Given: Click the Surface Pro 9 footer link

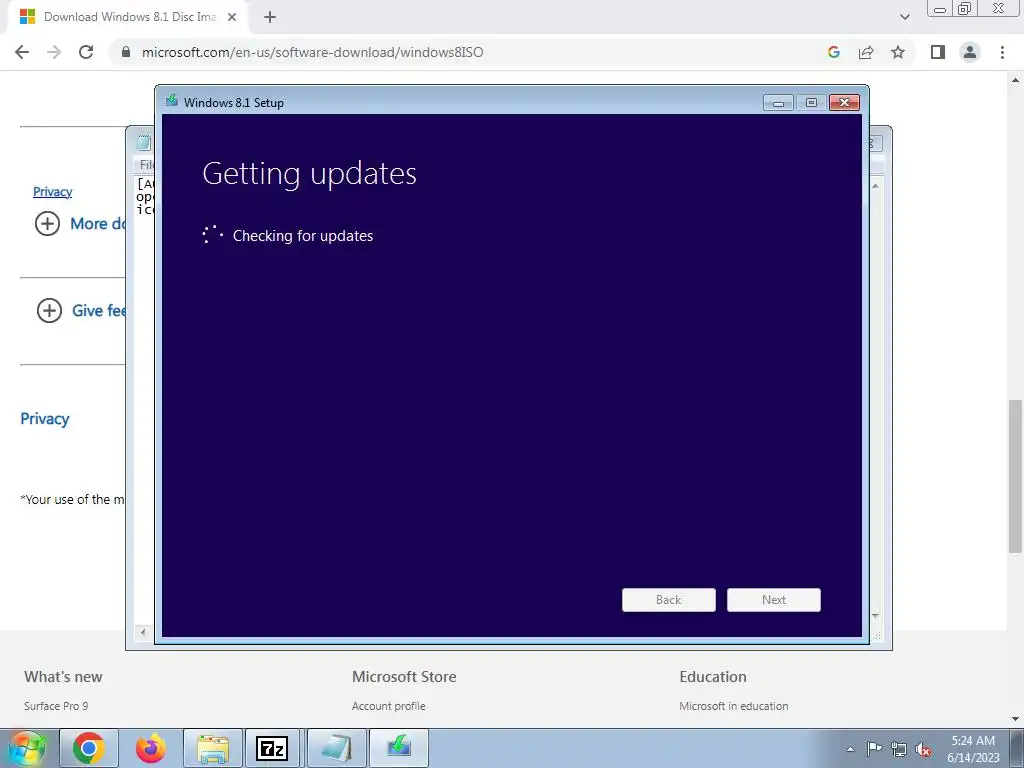Looking at the screenshot, I should (x=56, y=706).
